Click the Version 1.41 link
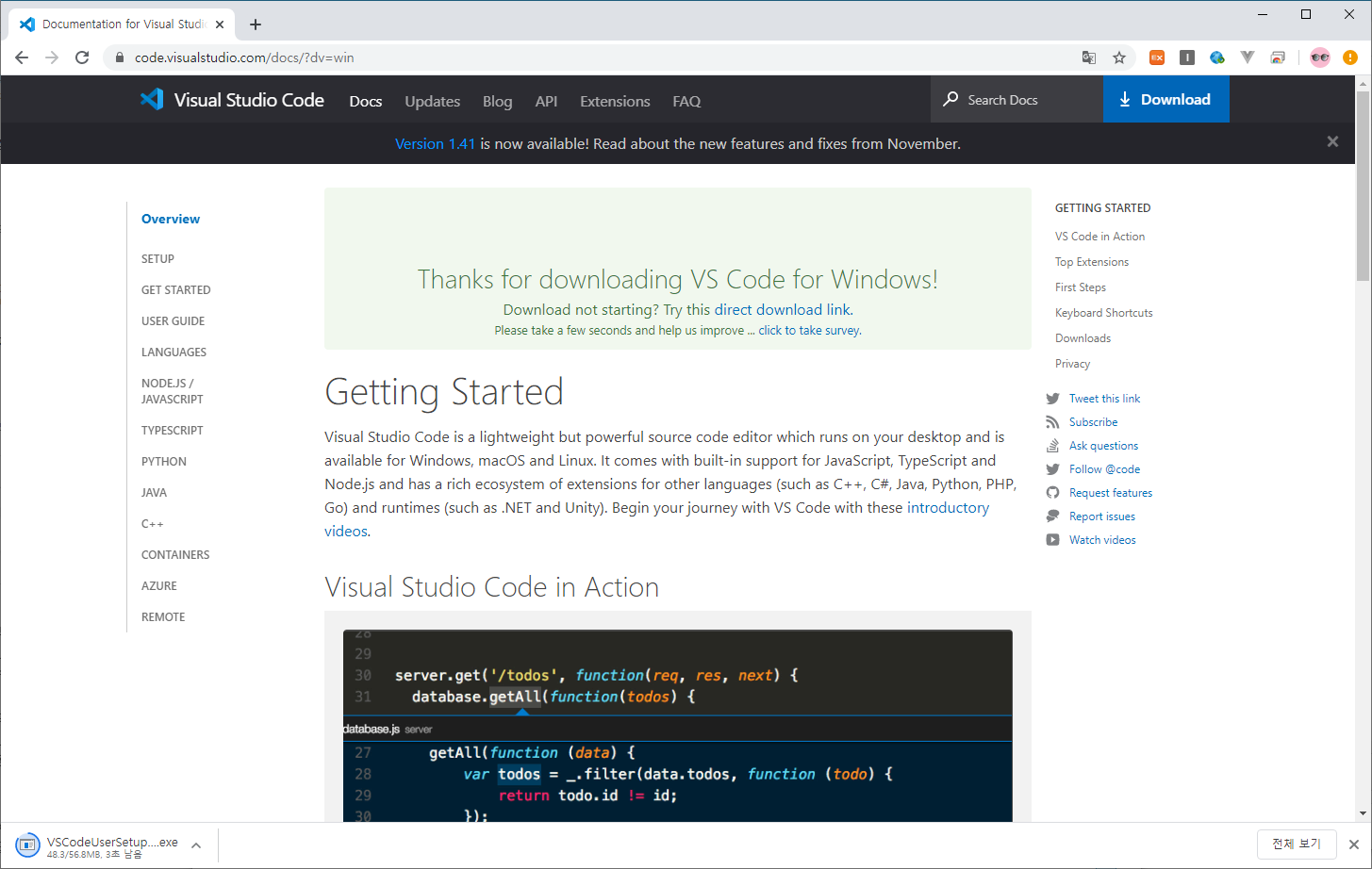Viewport: 1372px width, 869px height. click(435, 143)
